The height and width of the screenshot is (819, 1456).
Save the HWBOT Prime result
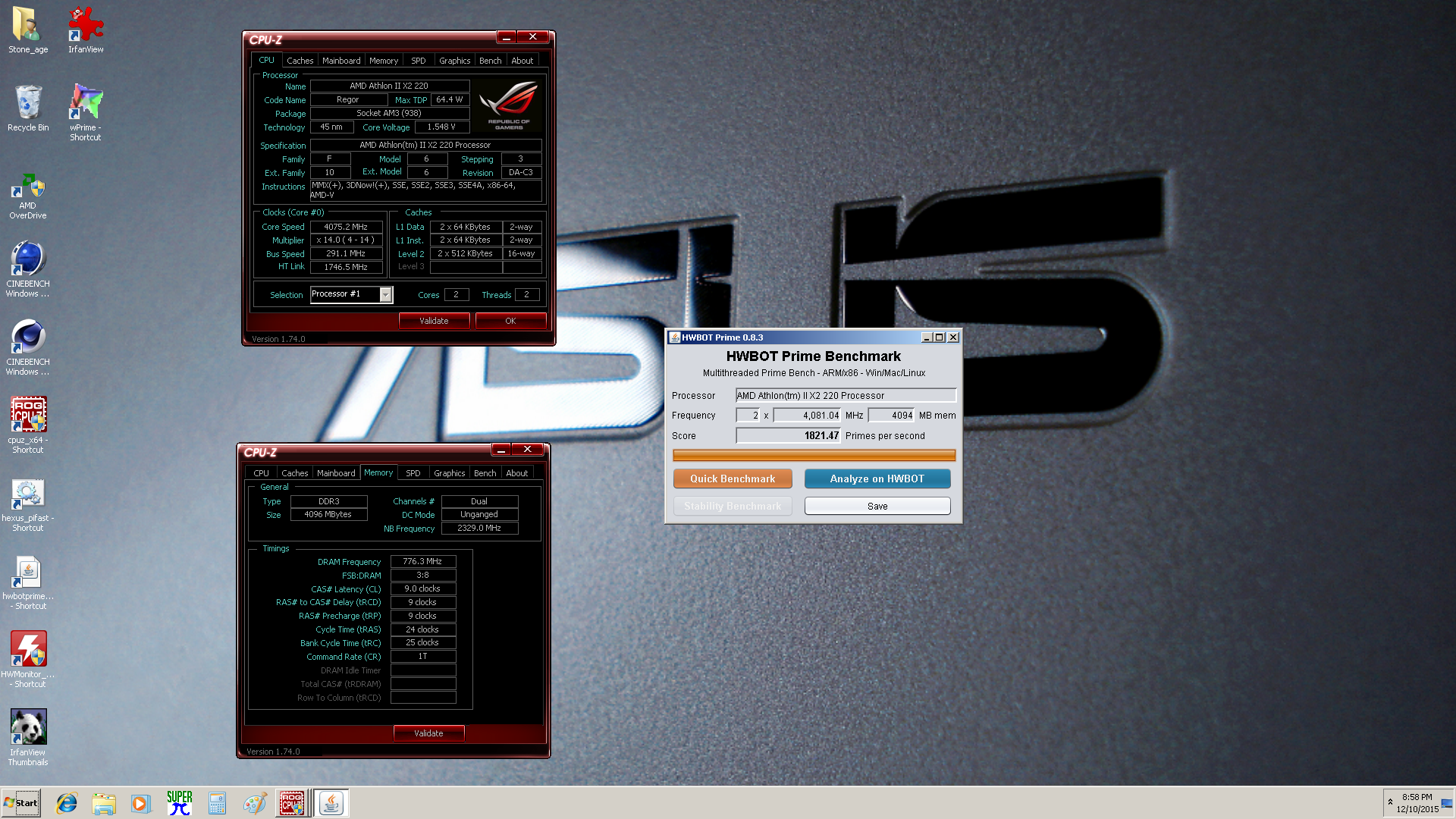tap(877, 506)
